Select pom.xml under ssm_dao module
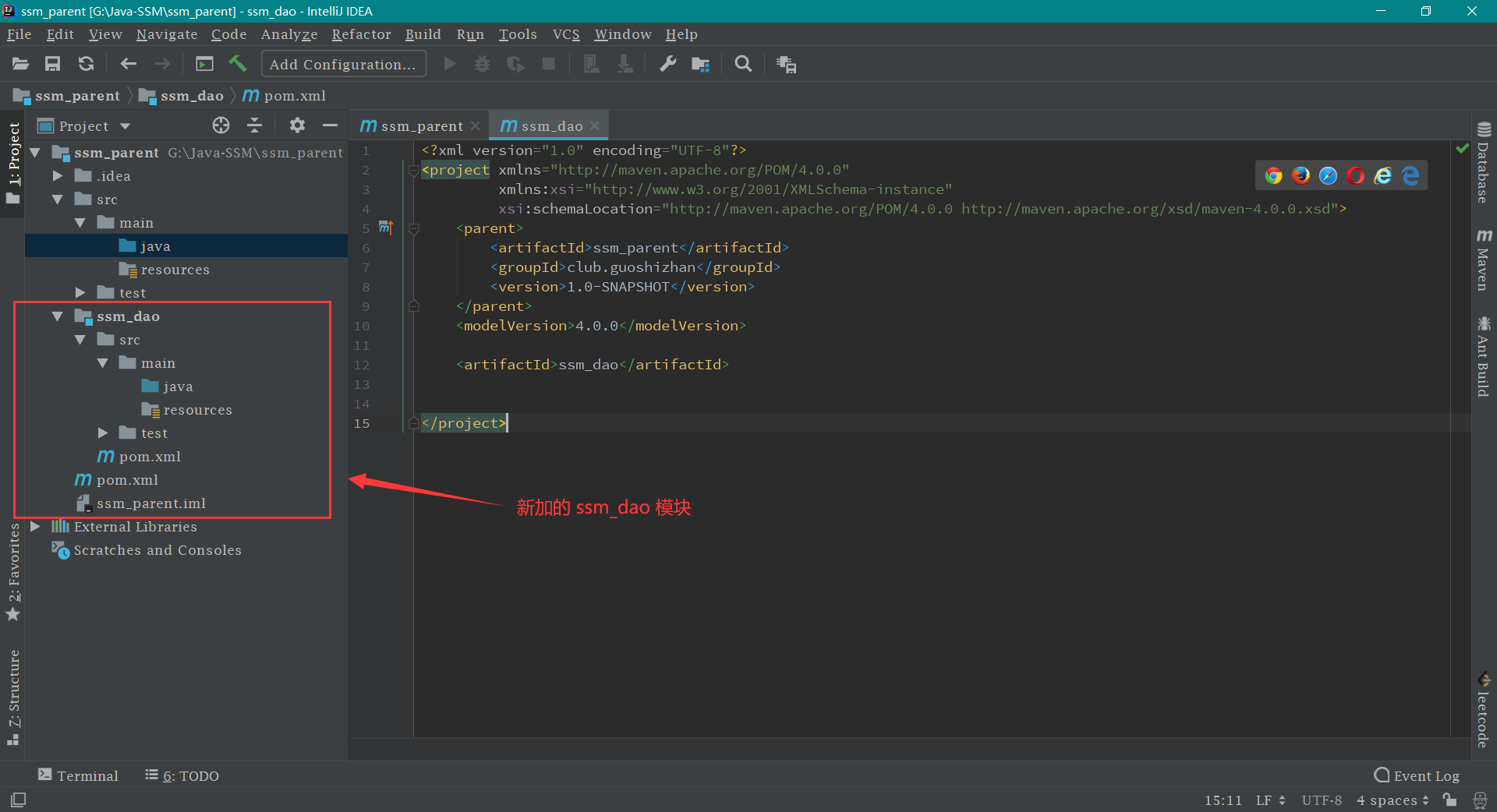 pyautogui.click(x=149, y=457)
